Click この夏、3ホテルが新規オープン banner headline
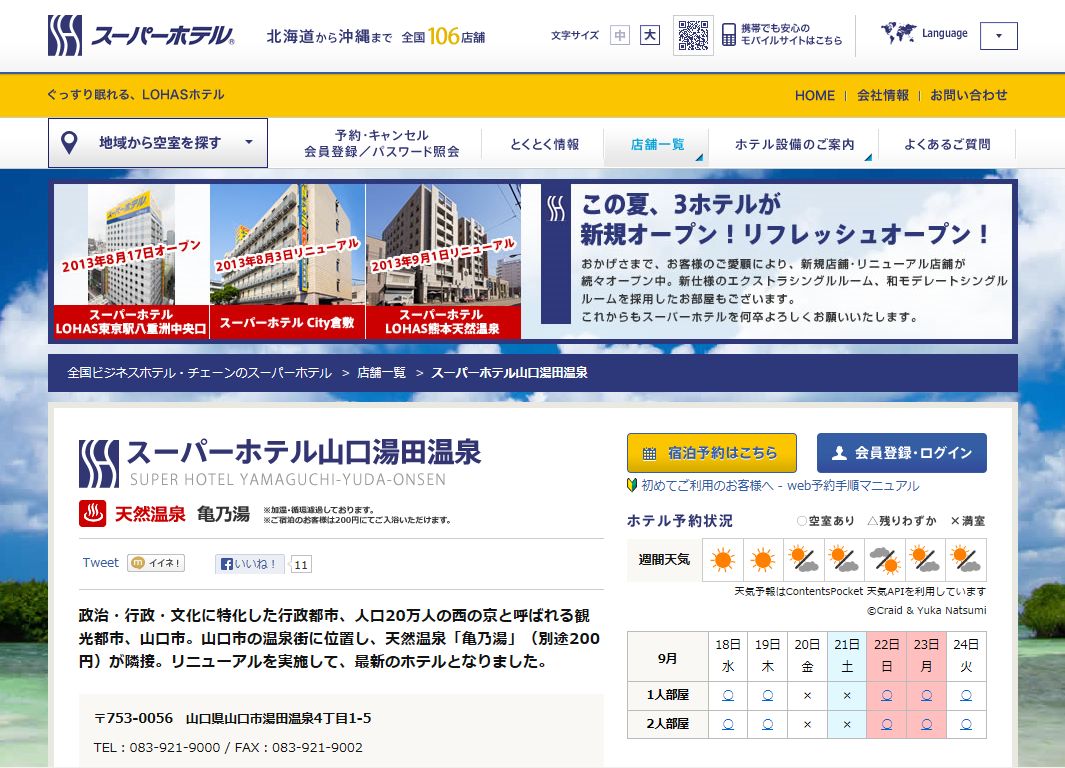Screen dimensions: 1065x768 point(784,219)
